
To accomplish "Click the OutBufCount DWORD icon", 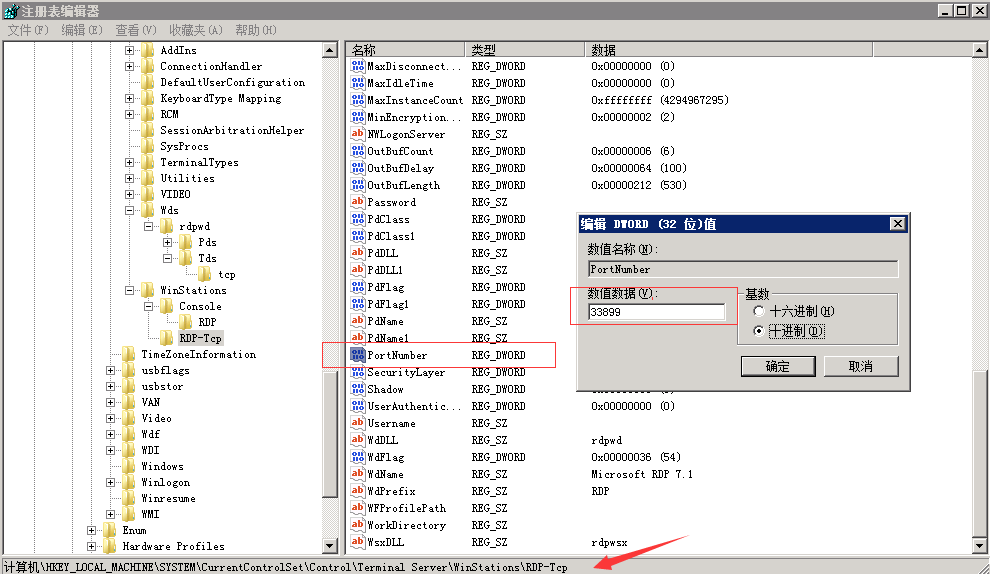I will (x=357, y=151).
